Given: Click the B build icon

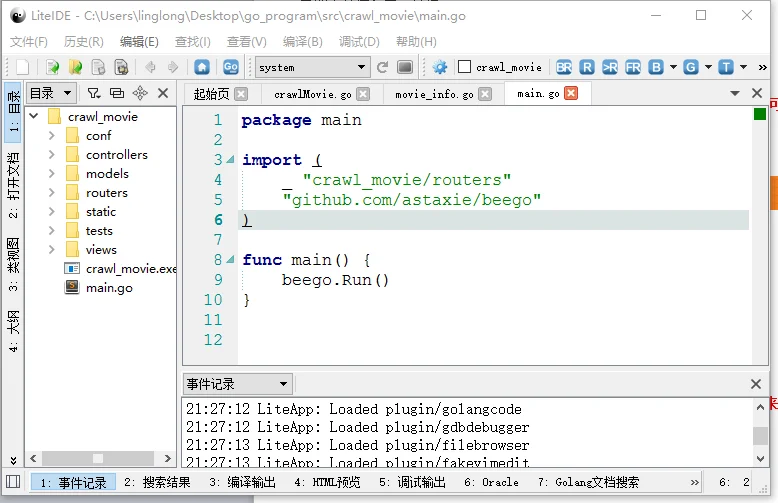Looking at the screenshot, I should 656,67.
